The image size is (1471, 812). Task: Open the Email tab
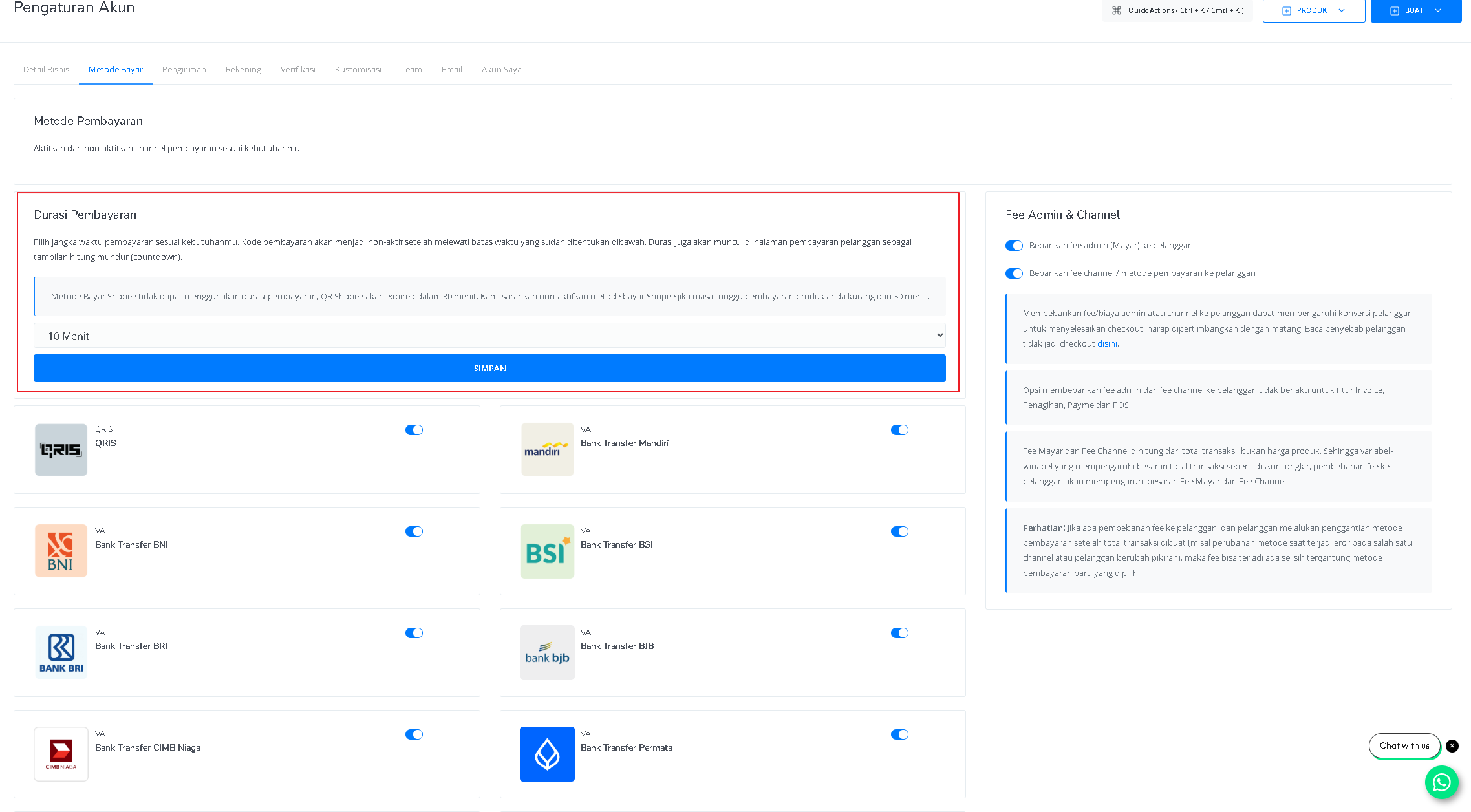[x=452, y=69]
